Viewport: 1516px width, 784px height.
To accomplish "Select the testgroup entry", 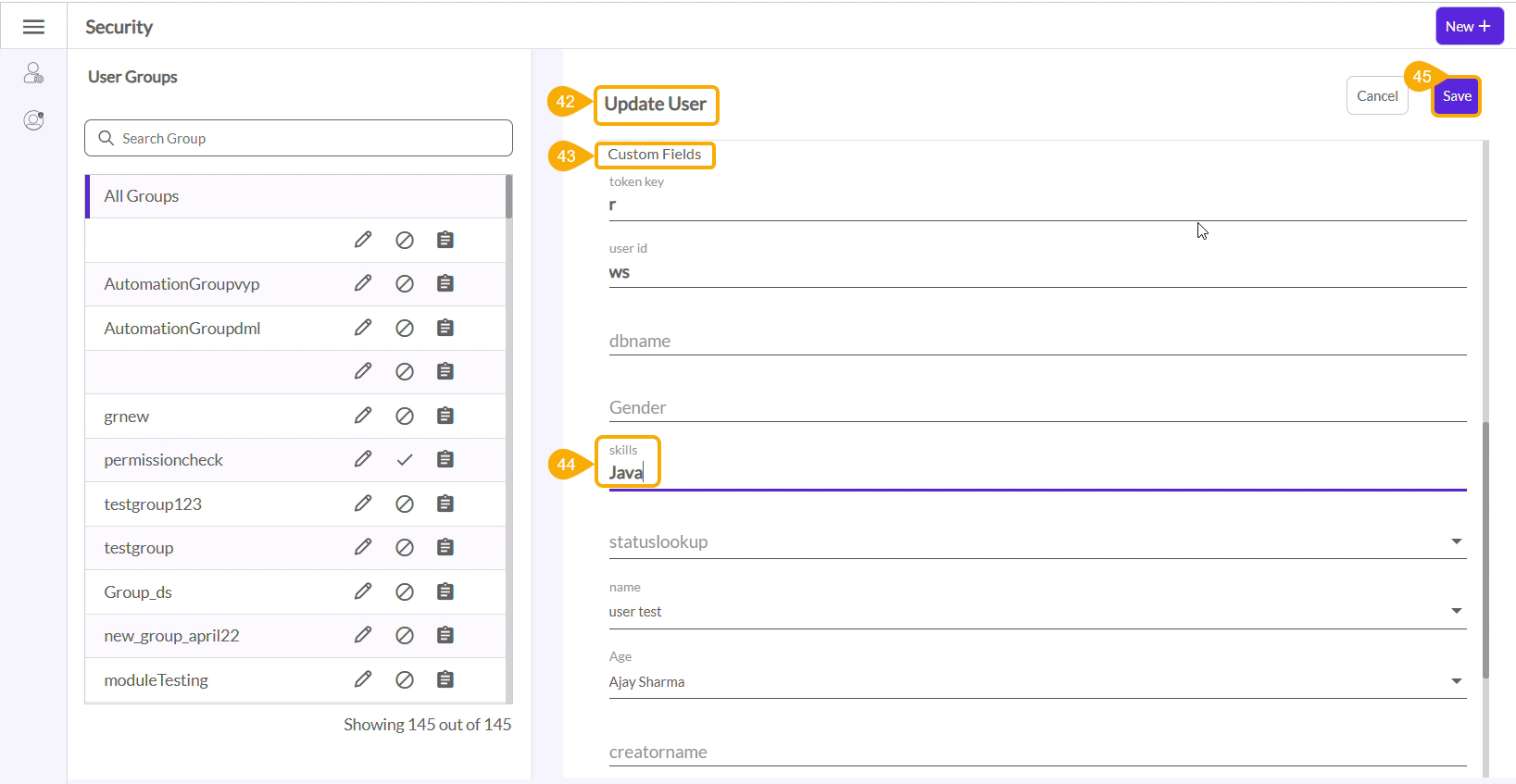I will point(139,548).
